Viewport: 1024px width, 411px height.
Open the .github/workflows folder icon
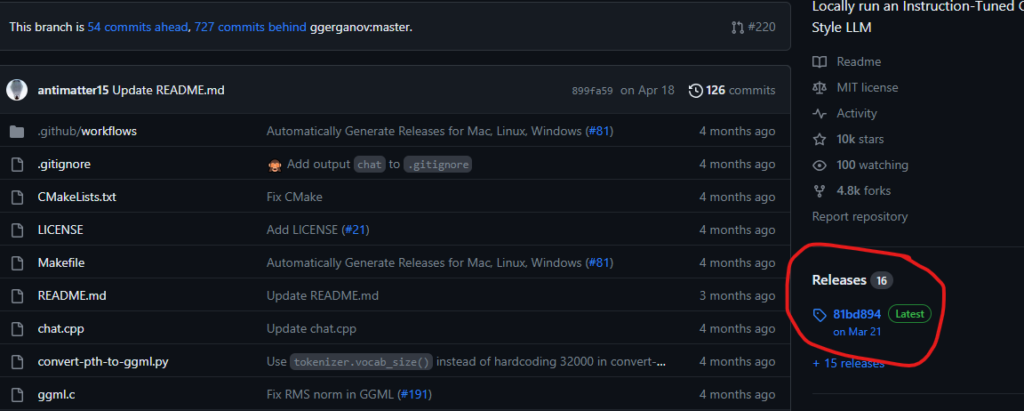(x=17, y=131)
